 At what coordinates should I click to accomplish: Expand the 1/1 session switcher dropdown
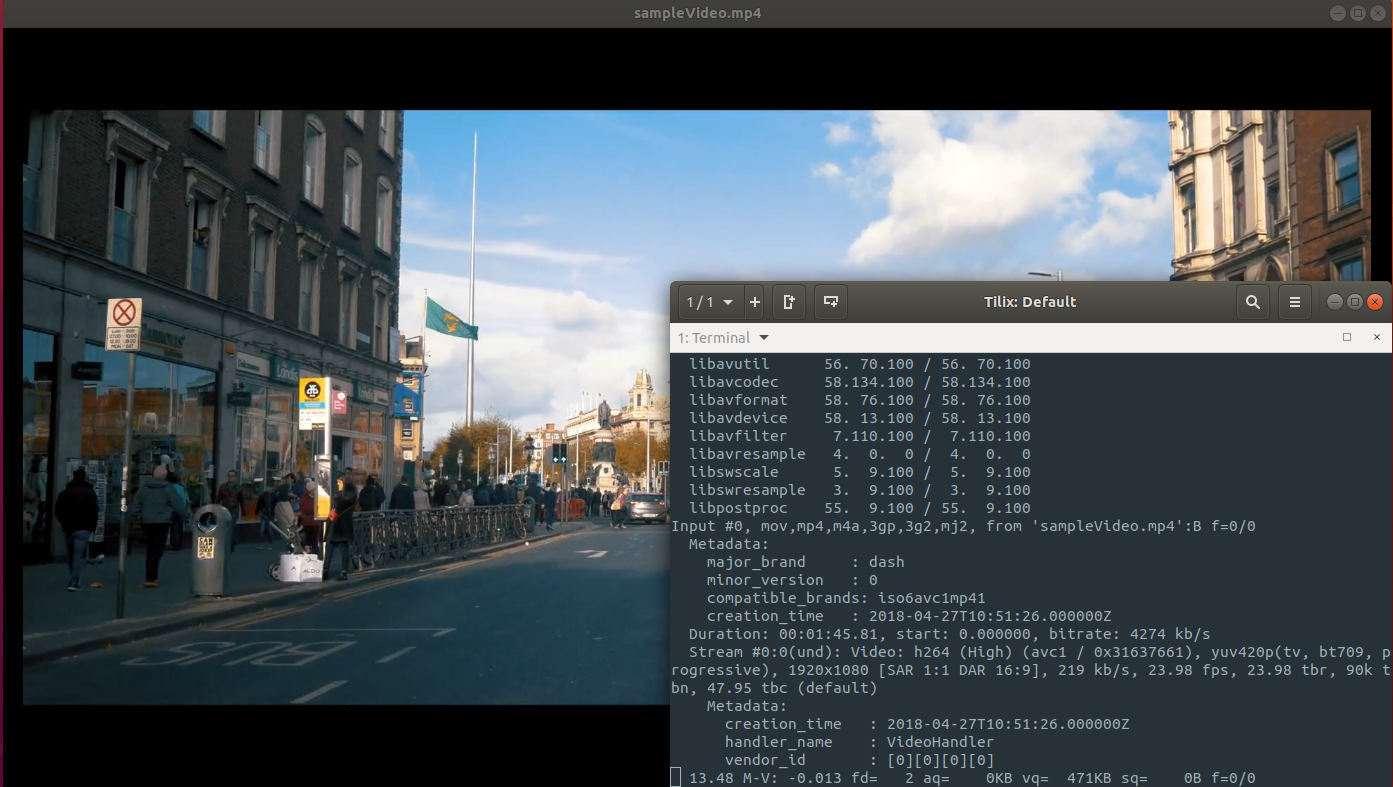710,302
